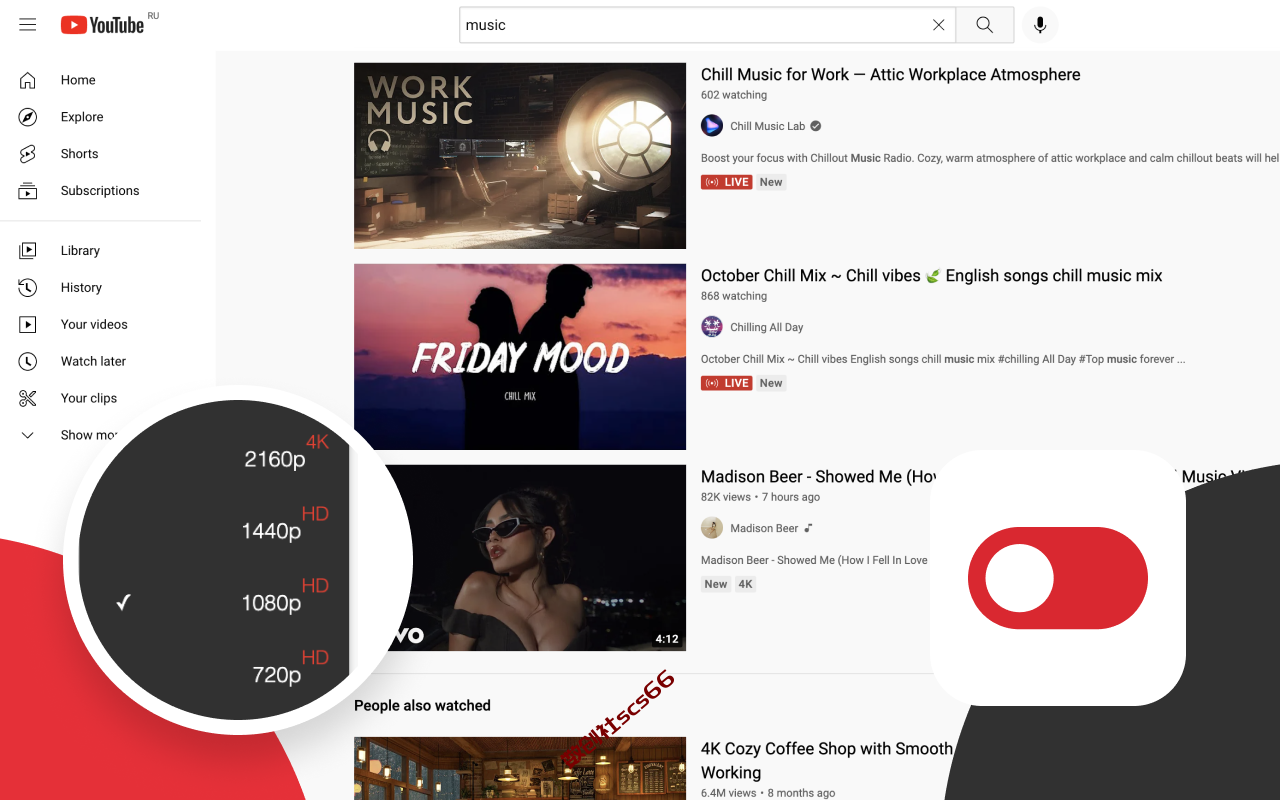The width and height of the screenshot is (1280, 800).
Task: Open October Chill Mix title
Action: click(x=931, y=276)
